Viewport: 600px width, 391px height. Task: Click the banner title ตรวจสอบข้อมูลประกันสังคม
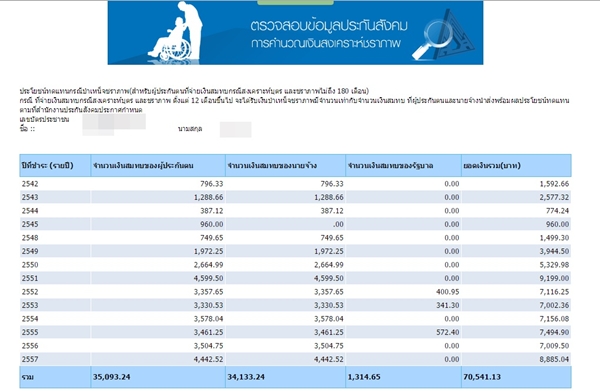point(329,26)
